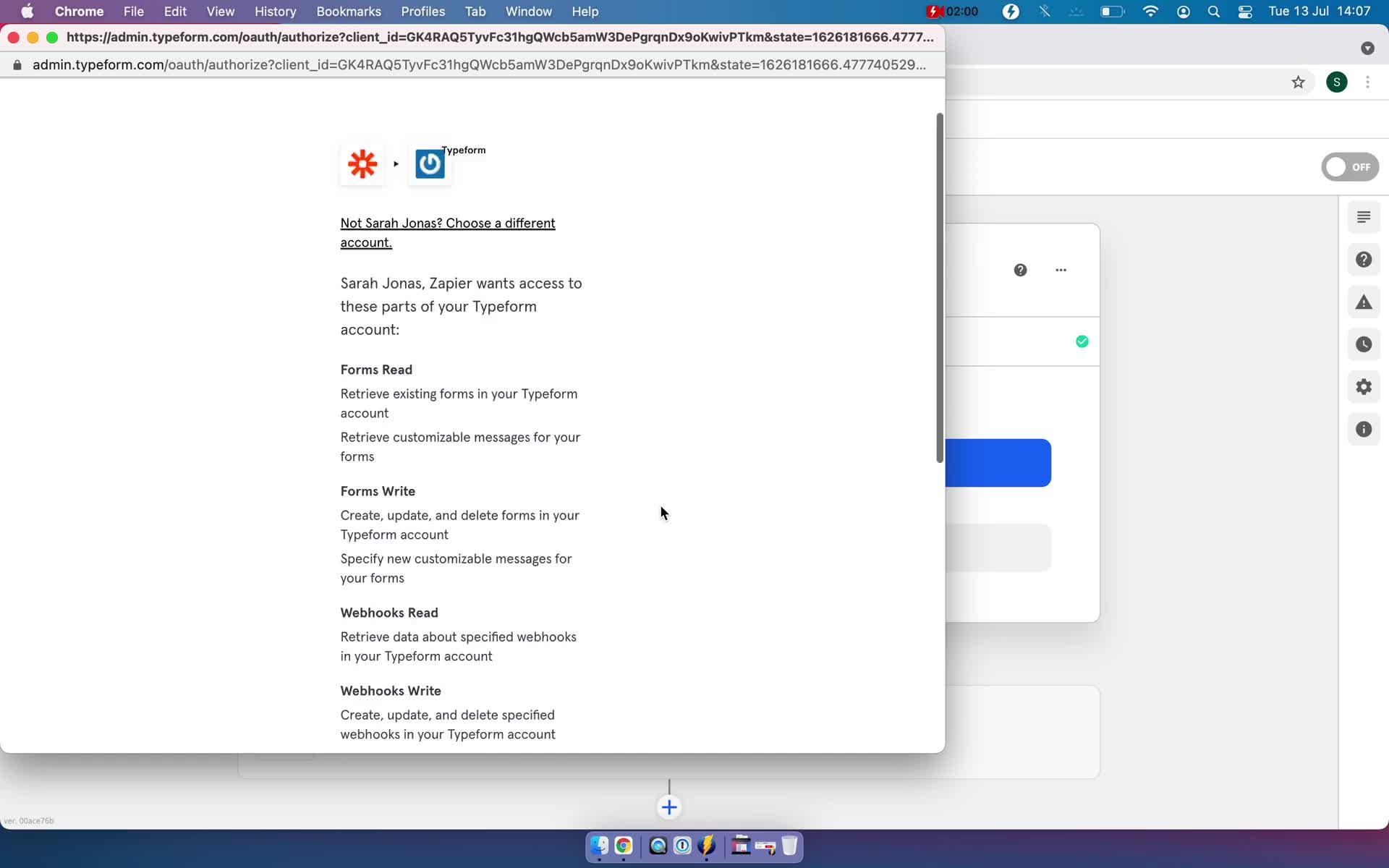Click the bookmark/favorite star icon

tap(1298, 82)
